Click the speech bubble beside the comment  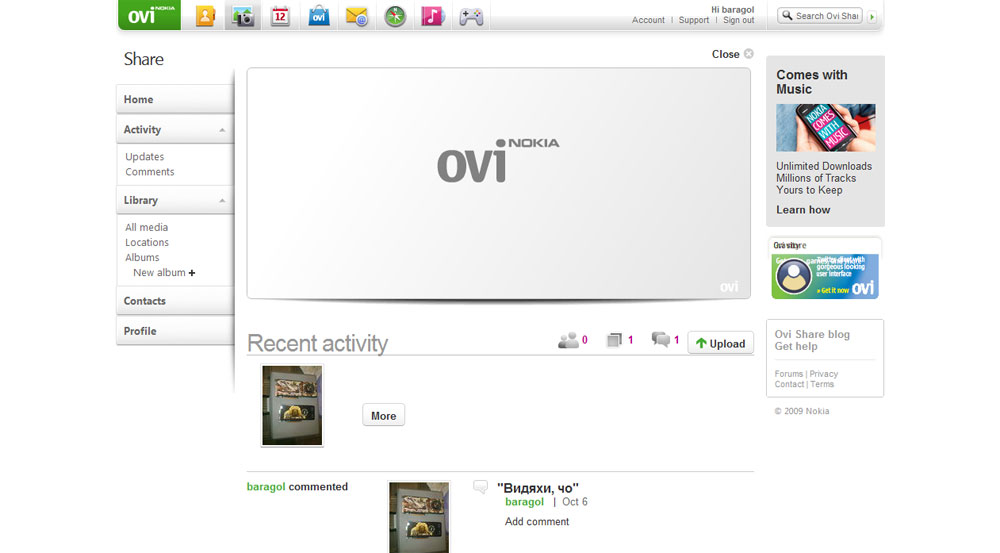[480, 487]
